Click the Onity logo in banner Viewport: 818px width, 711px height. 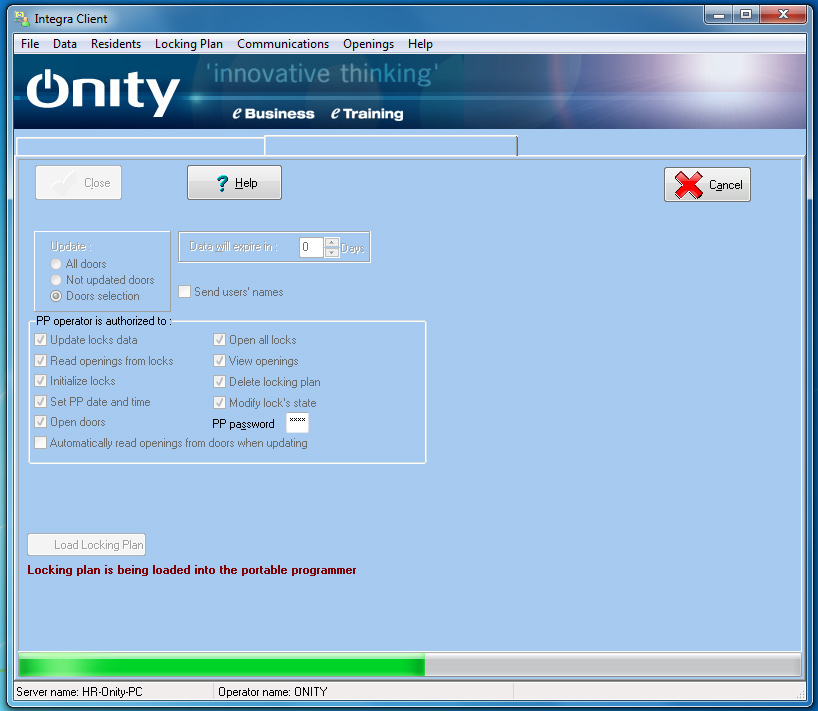click(x=102, y=93)
